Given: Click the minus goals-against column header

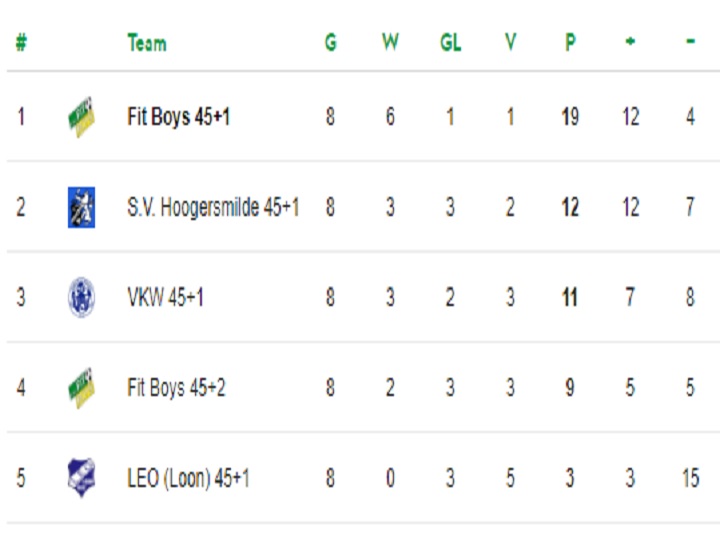Looking at the screenshot, I should pyautogui.click(x=690, y=41).
